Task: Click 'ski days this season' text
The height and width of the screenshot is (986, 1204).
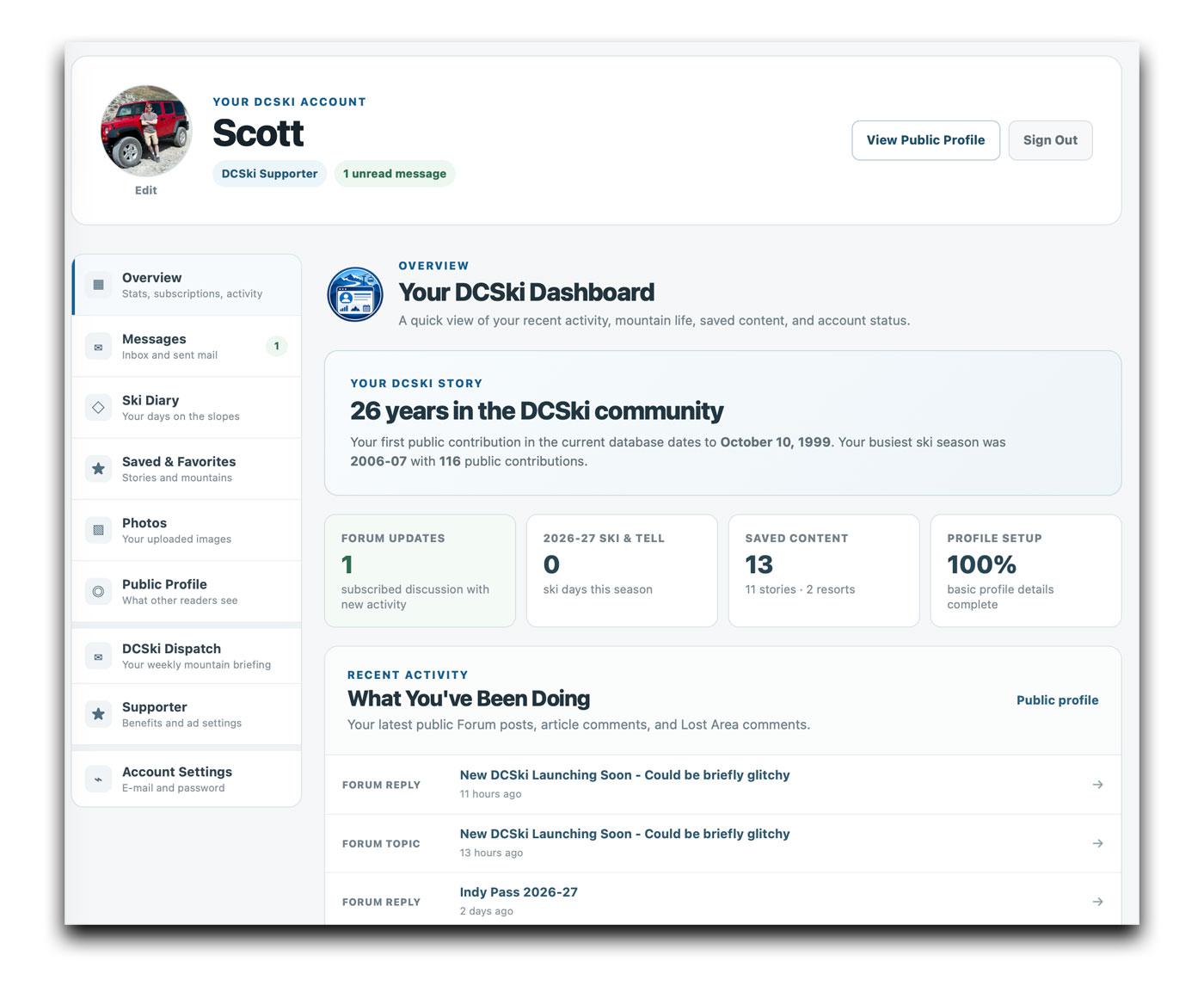Action: 598,589
